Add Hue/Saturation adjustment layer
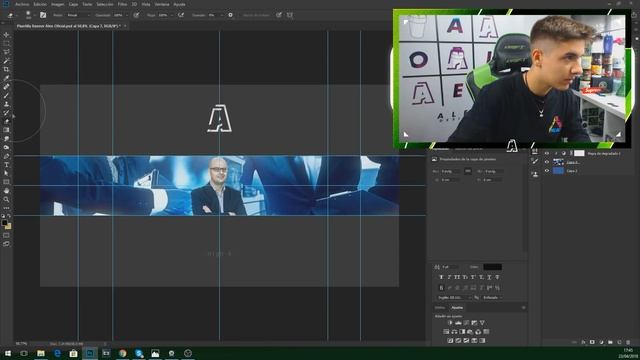Screen dimensions: 640x360 (446, 332)
